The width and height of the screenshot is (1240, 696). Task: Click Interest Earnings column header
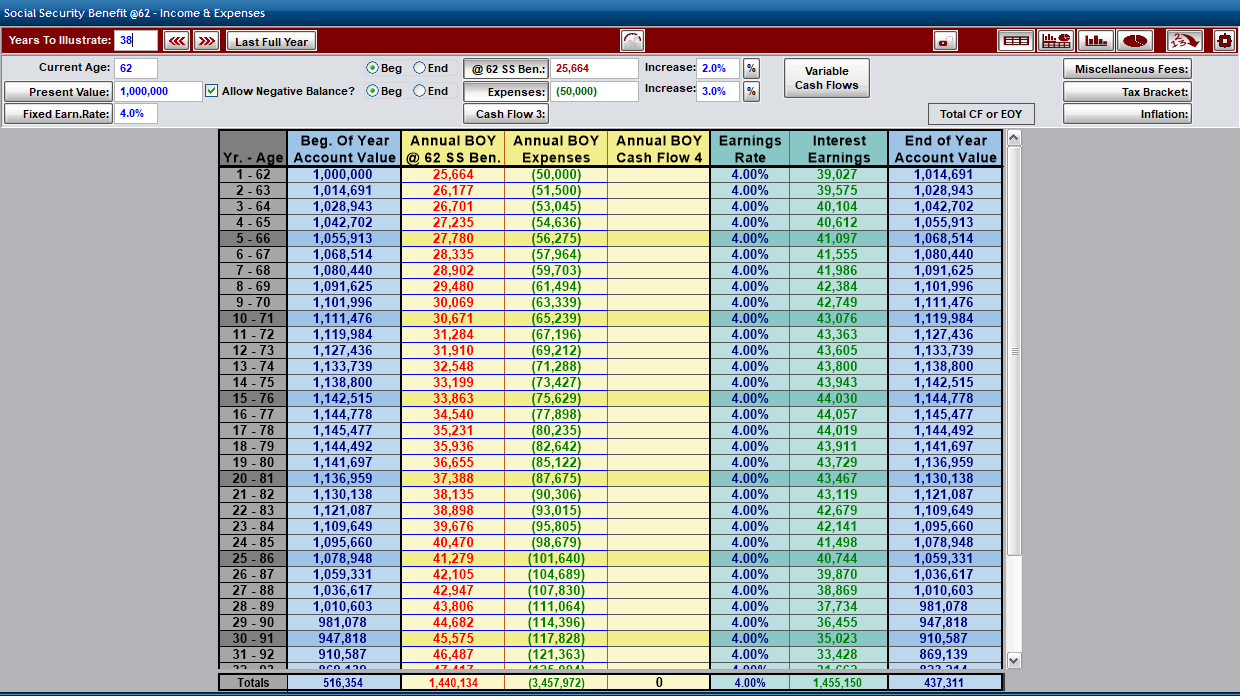[839, 149]
